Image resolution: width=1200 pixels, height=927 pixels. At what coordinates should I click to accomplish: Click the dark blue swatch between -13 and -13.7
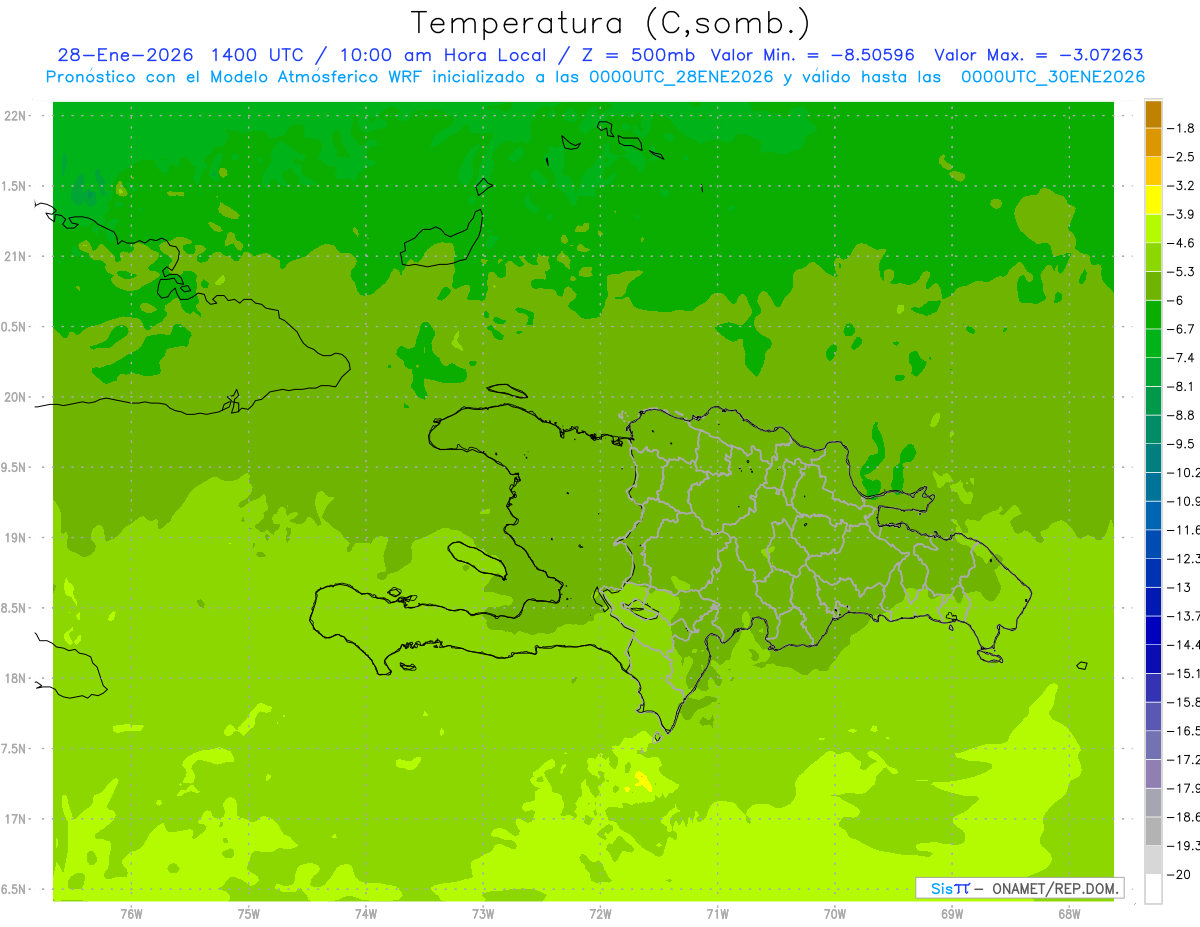tap(1153, 601)
